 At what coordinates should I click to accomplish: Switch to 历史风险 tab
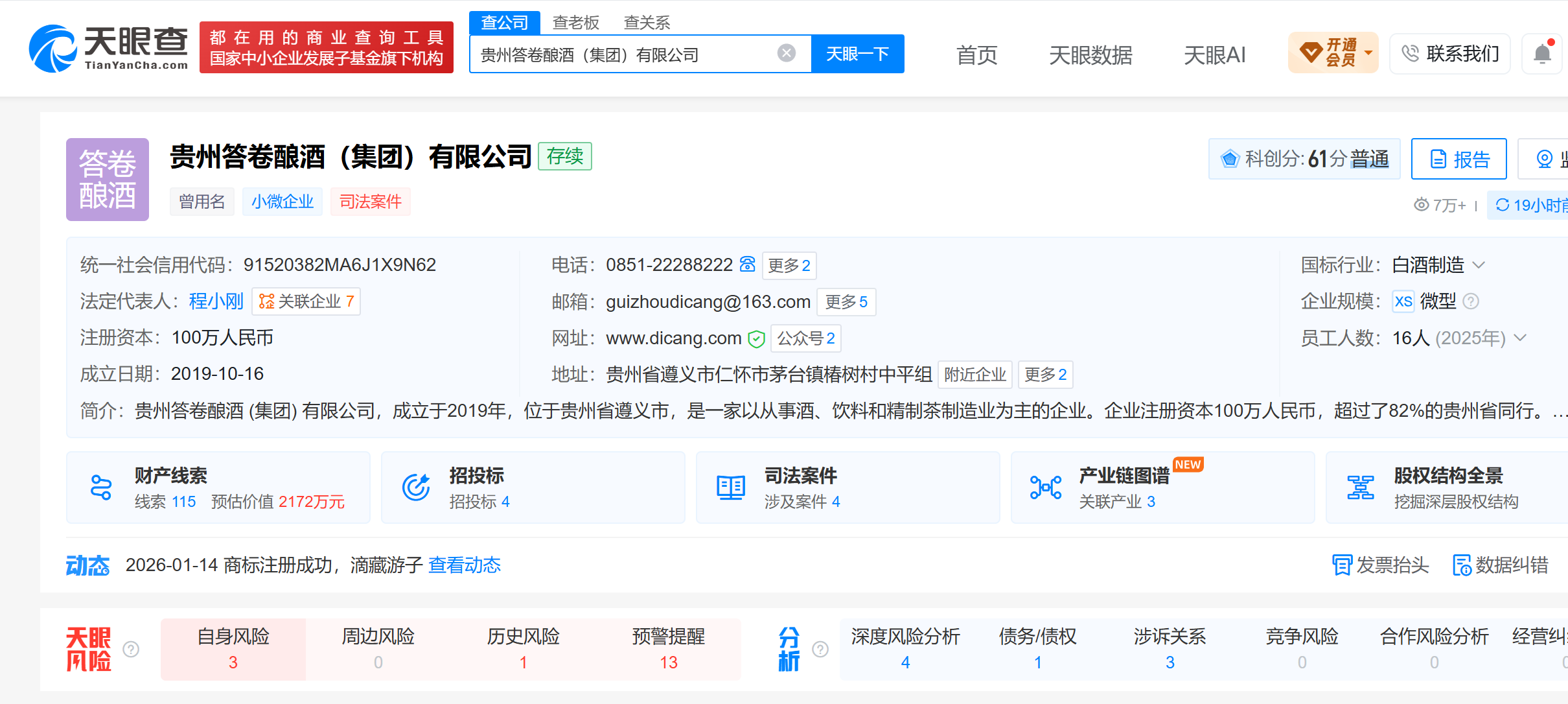click(x=524, y=649)
